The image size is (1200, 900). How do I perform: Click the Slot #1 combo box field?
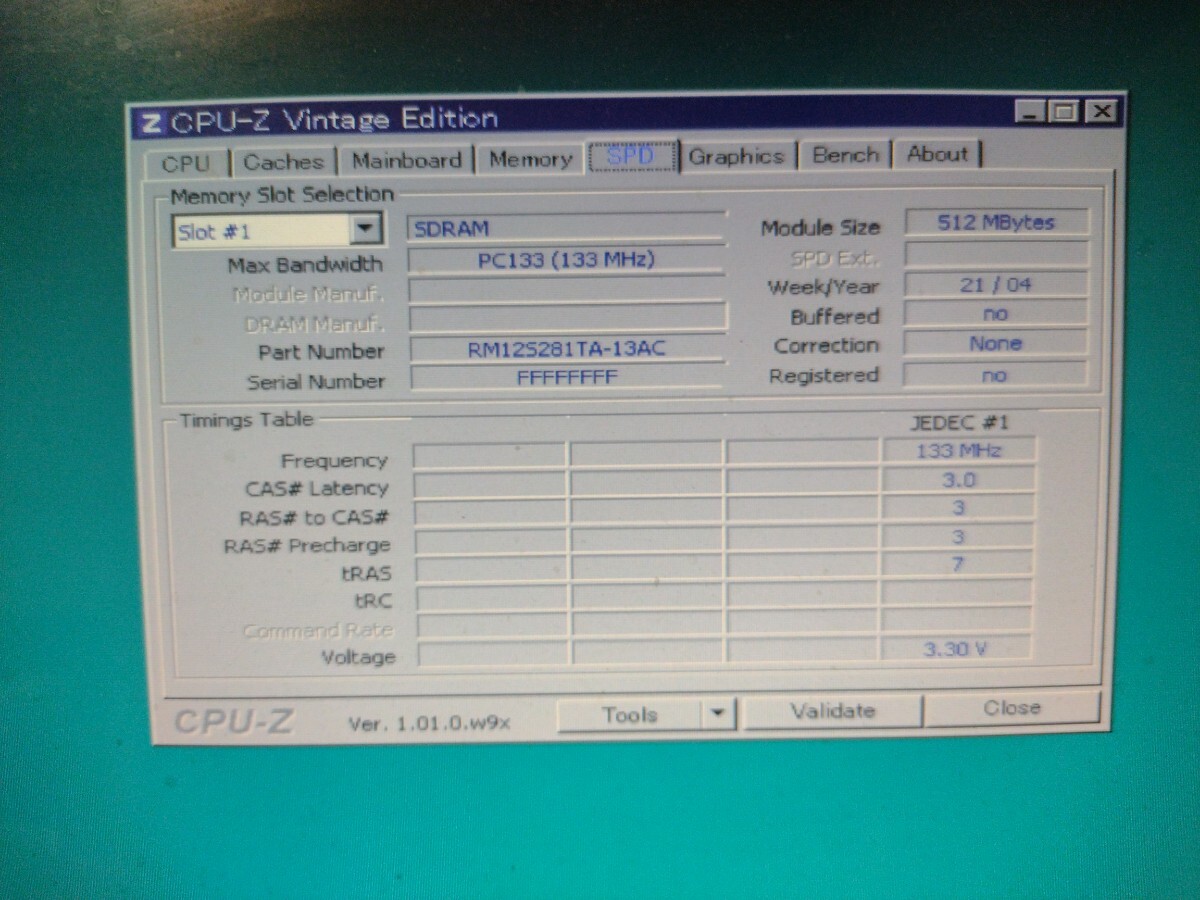point(277,231)
